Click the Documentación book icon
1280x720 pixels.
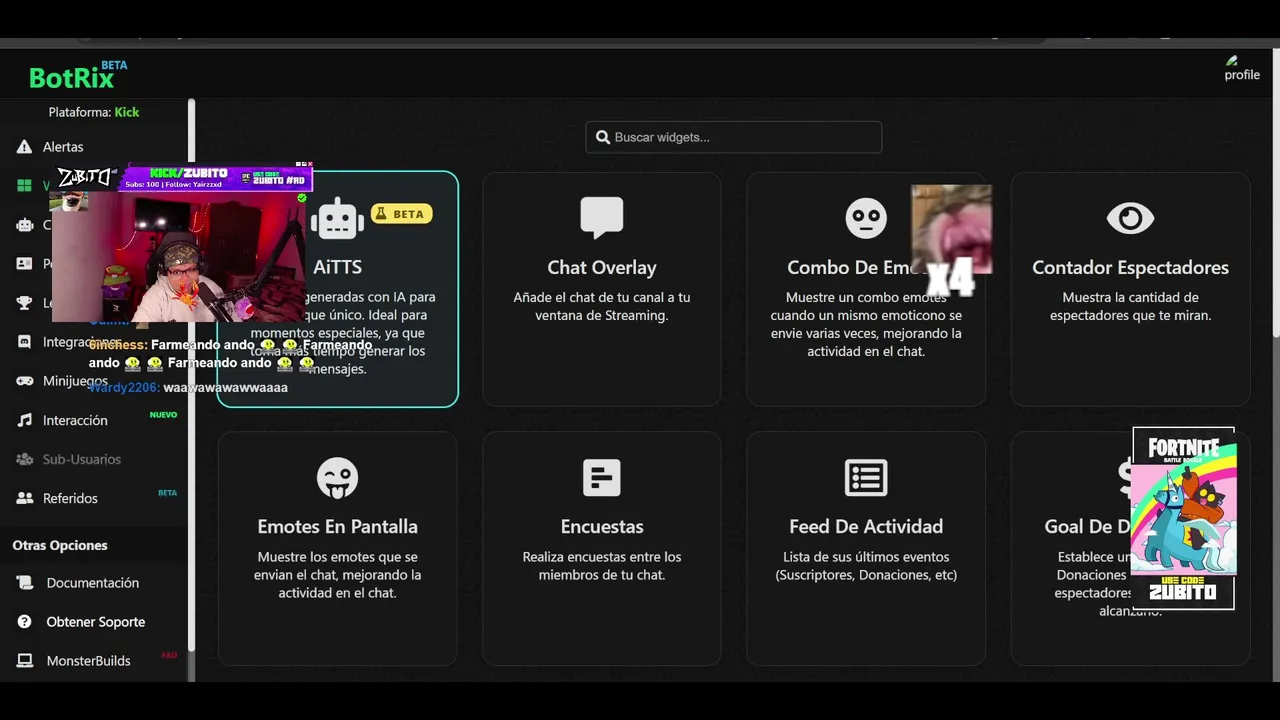(x=24, y=583)
